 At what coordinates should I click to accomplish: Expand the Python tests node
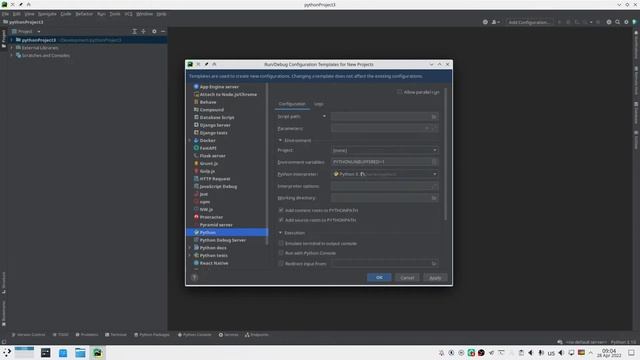click(189, 256)
